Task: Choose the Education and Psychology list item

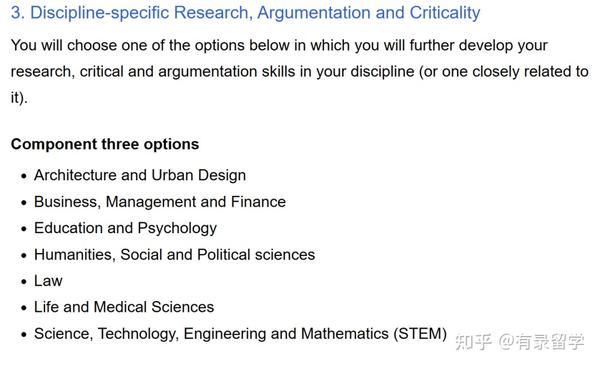Action: 126,228
